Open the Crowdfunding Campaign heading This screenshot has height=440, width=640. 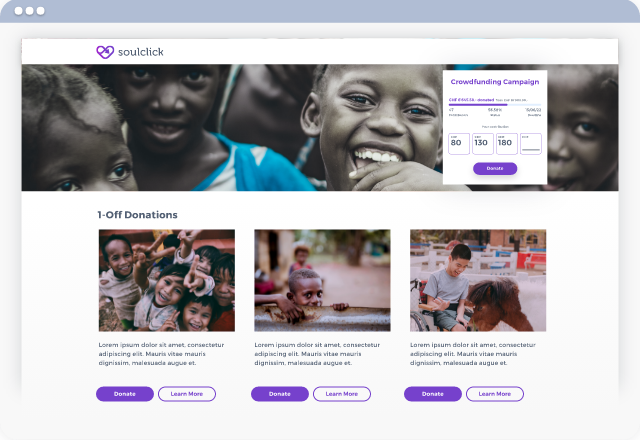coord(495,82)
